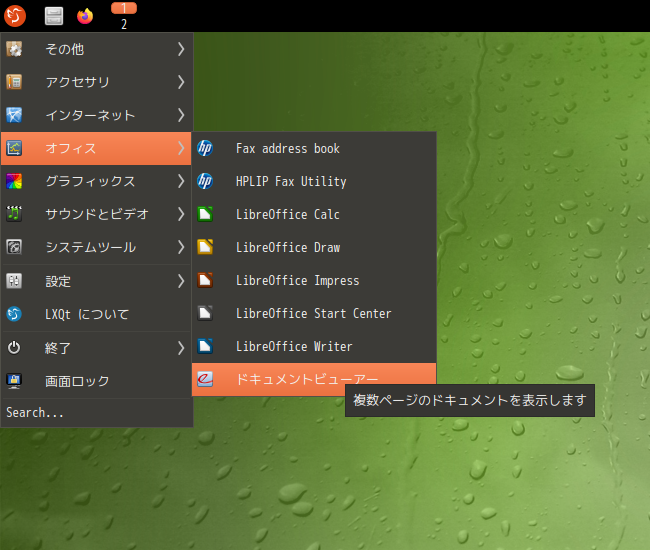Expand インターネット submenu arrow
This screenshot has height=550, width=650.
pyautogui.click(x=181, y=115)
